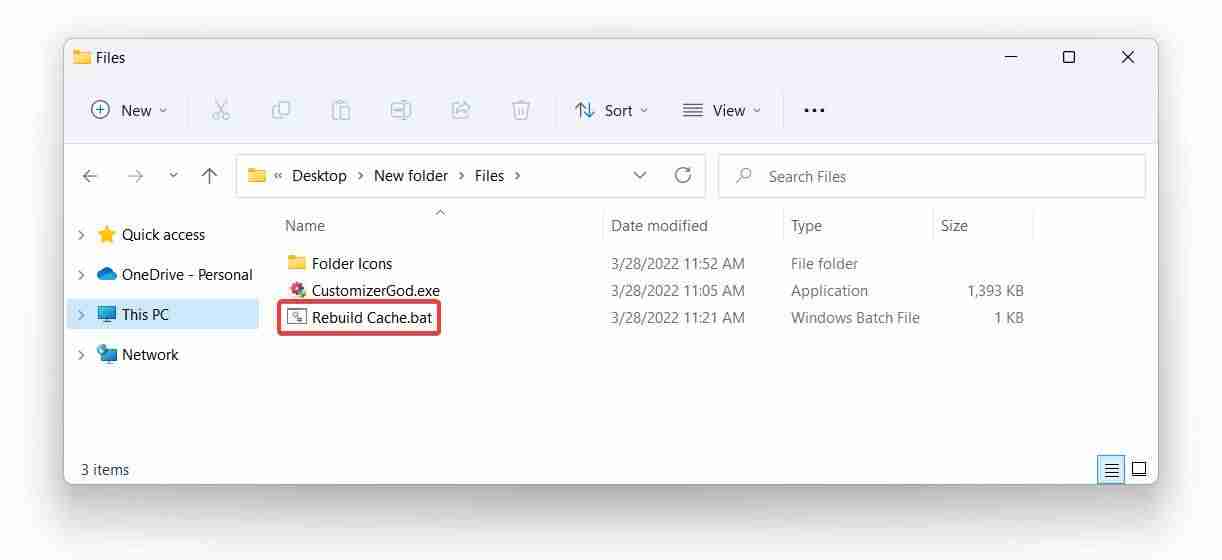Click the Application type cell
The width and height of the screenshot is (1222, 560).
[x=829, y=290]
